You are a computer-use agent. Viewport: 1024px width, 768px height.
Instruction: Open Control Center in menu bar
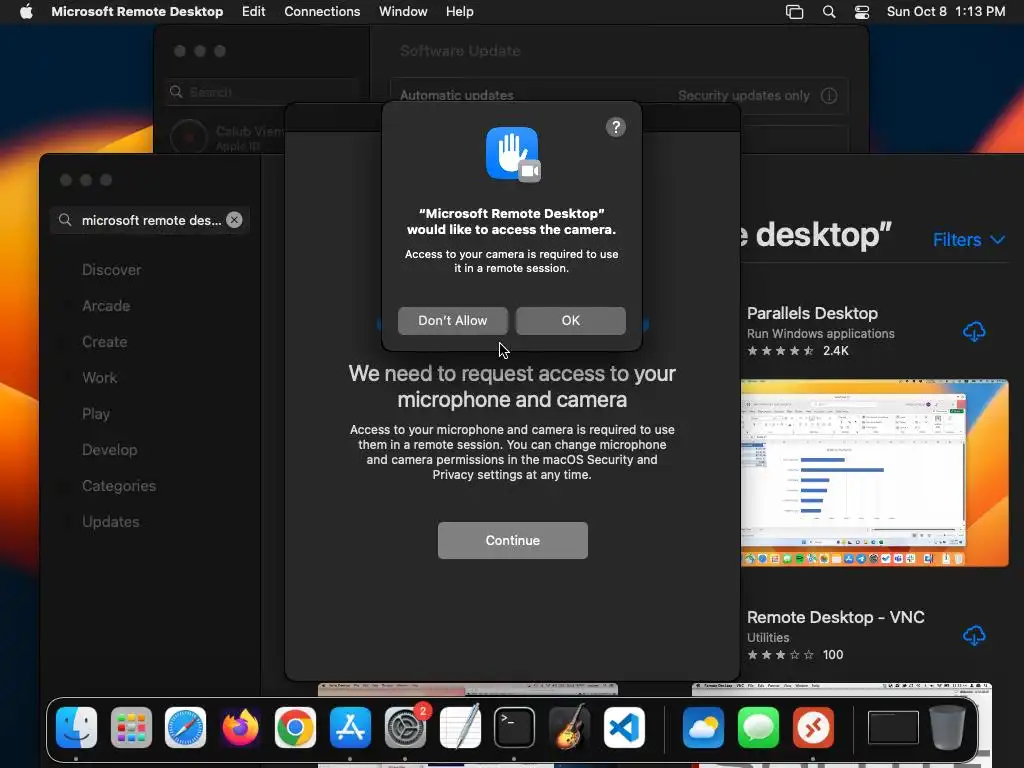[x=862, y=12]
